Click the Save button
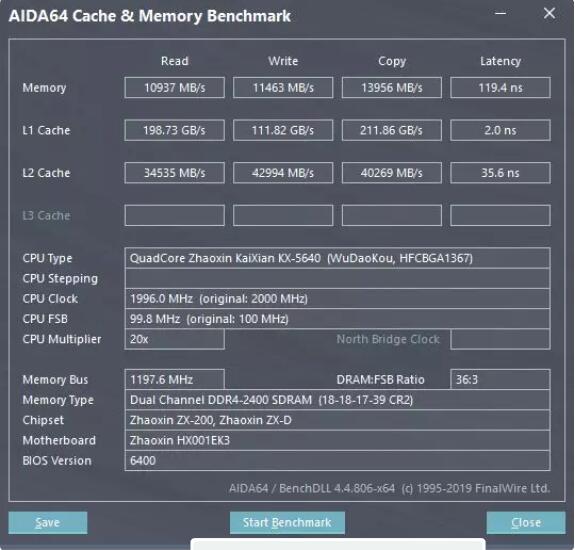 48,522
